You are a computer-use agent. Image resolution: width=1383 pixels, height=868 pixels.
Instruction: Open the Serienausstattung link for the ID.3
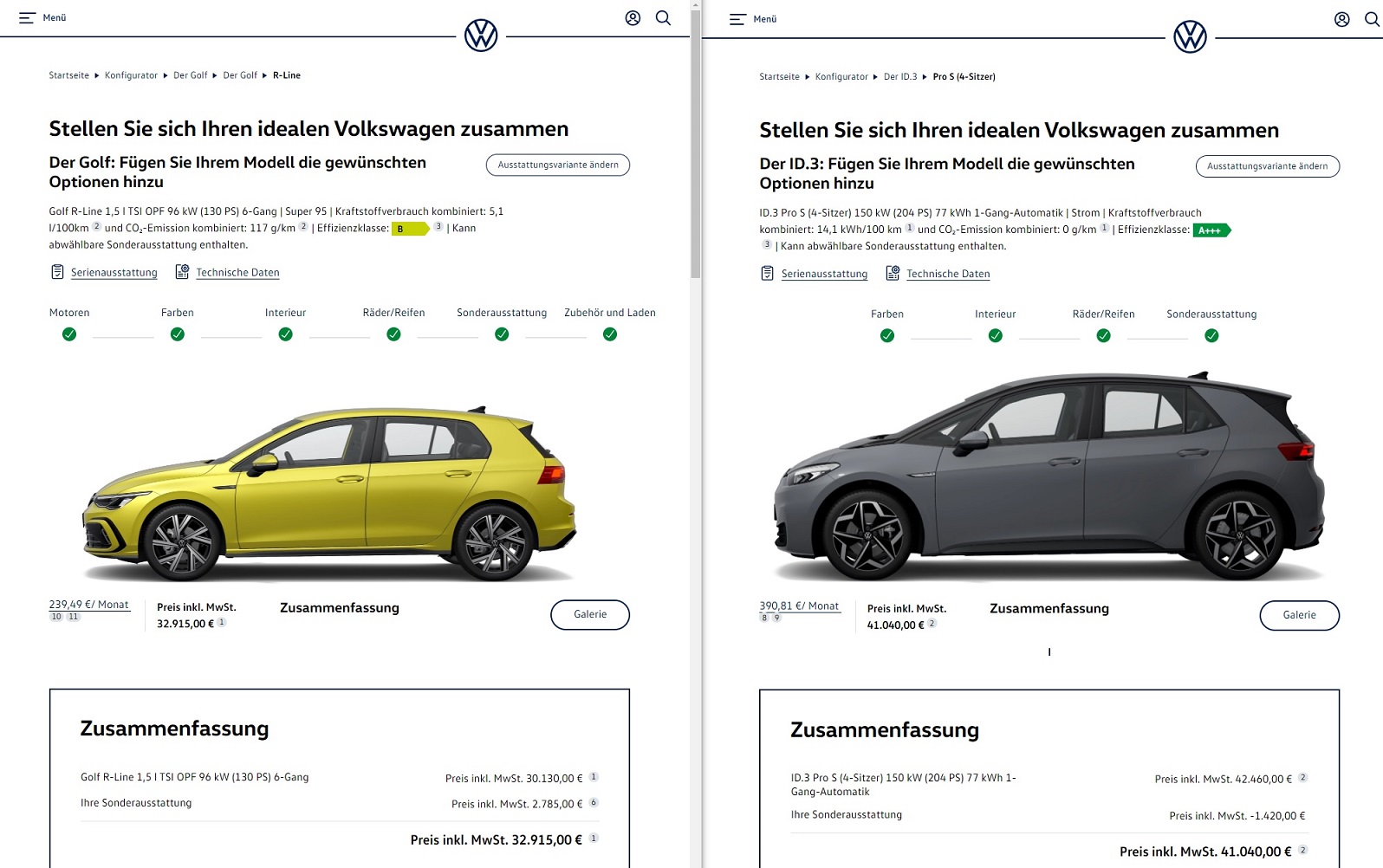(824, 274)
